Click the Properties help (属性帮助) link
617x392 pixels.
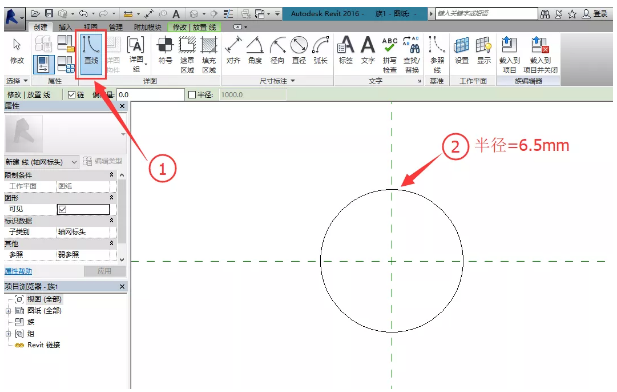click(x=18, y=271)
